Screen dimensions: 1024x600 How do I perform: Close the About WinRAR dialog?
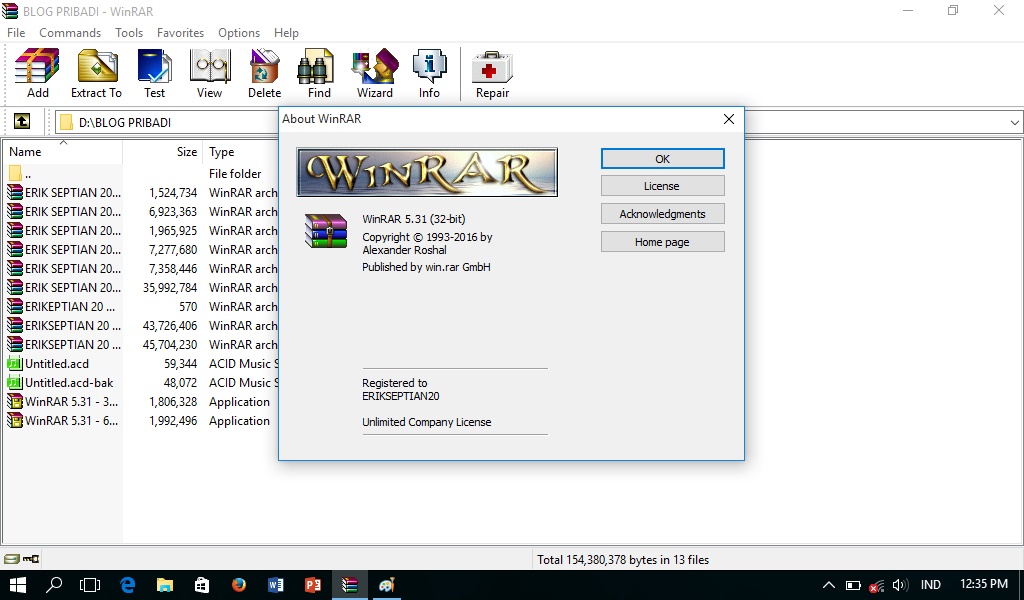[x=729, y=119]
